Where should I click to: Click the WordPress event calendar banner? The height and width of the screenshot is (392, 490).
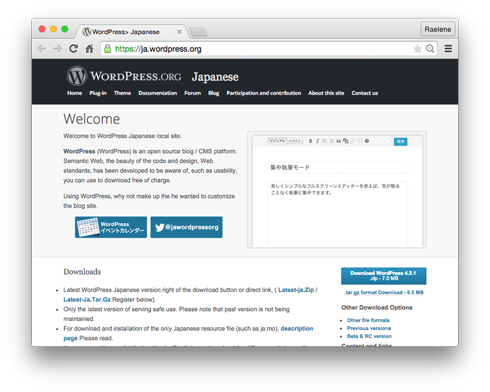pyautogui.click(x=111, y=227)
